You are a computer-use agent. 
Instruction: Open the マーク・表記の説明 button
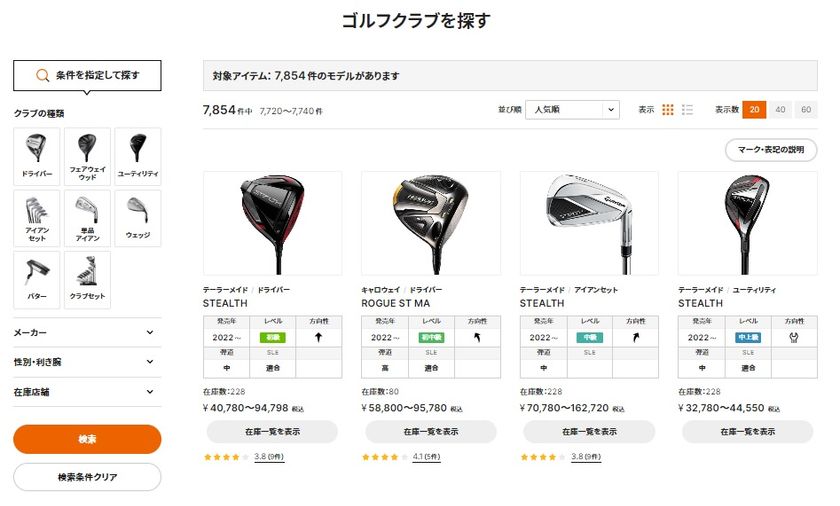[x=771, y=150]
